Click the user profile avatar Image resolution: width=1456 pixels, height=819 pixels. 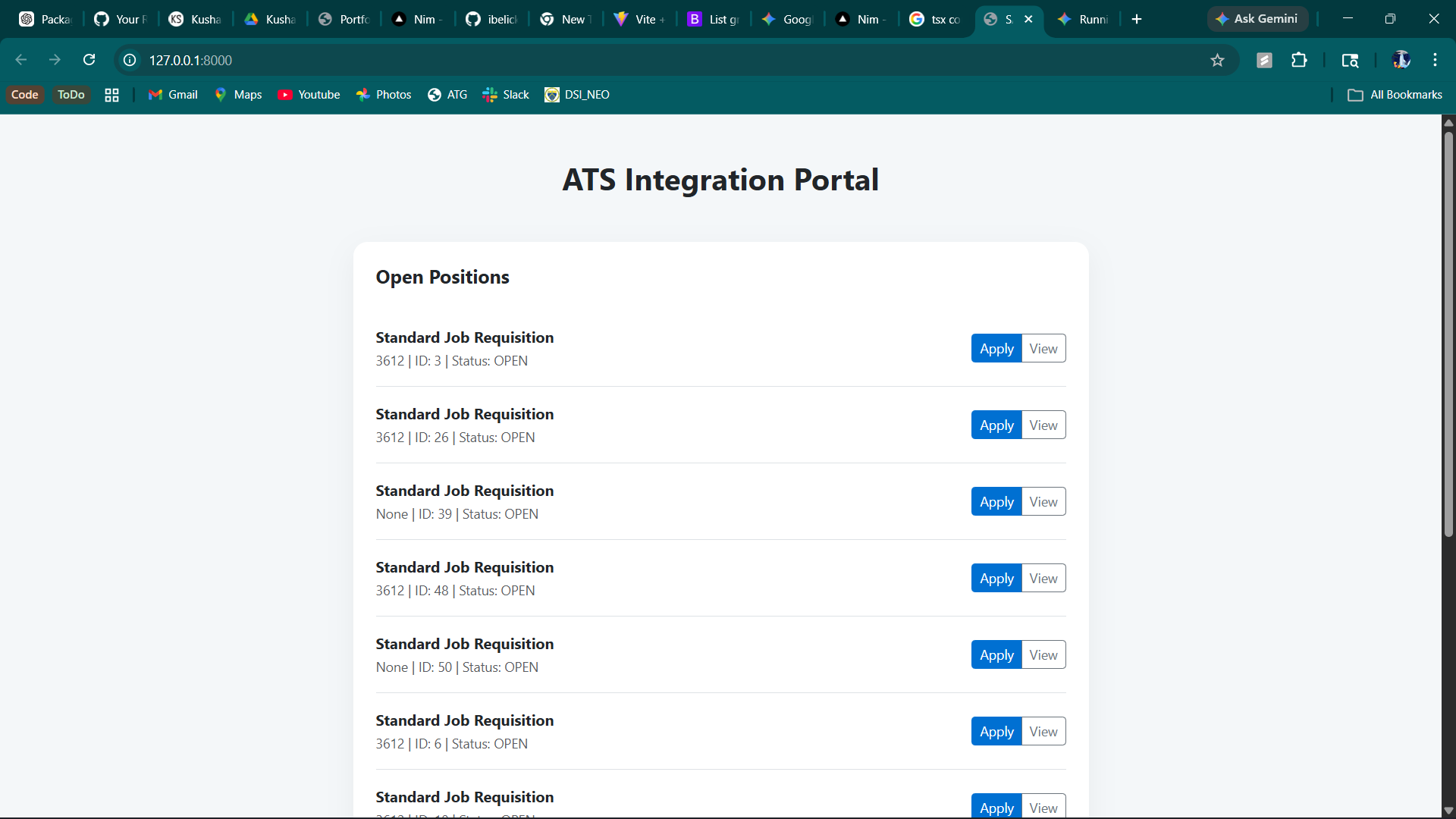1401,60
